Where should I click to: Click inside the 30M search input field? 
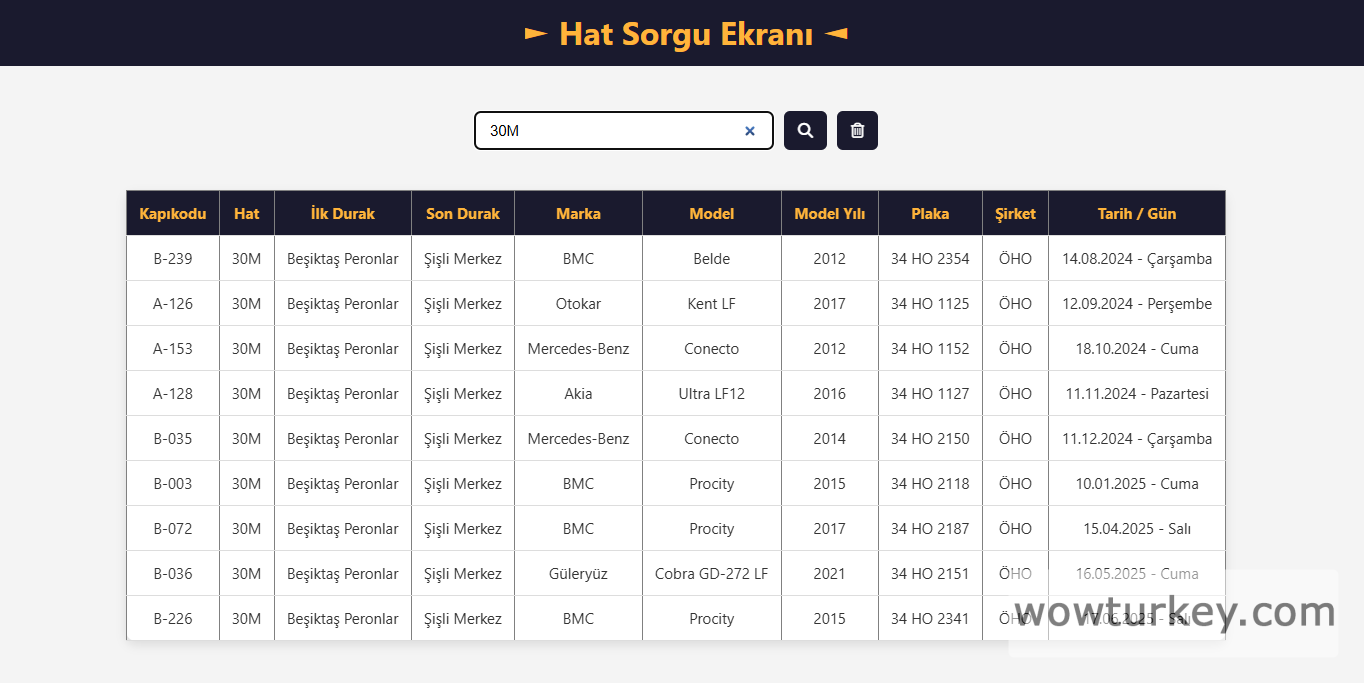[x=600, y=130]
